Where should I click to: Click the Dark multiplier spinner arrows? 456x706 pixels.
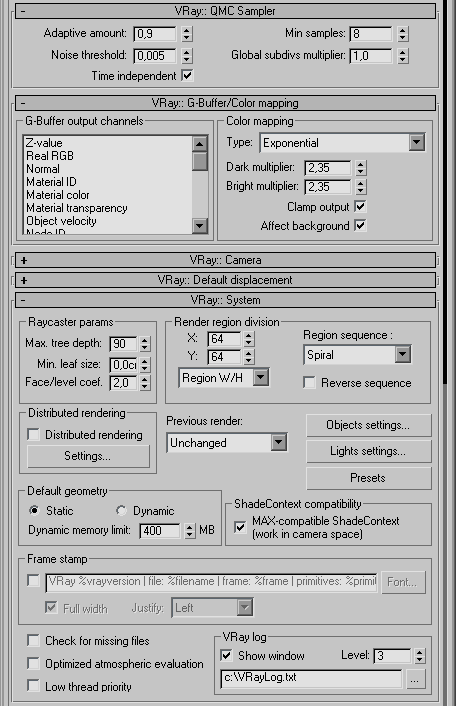coord(361,168)
